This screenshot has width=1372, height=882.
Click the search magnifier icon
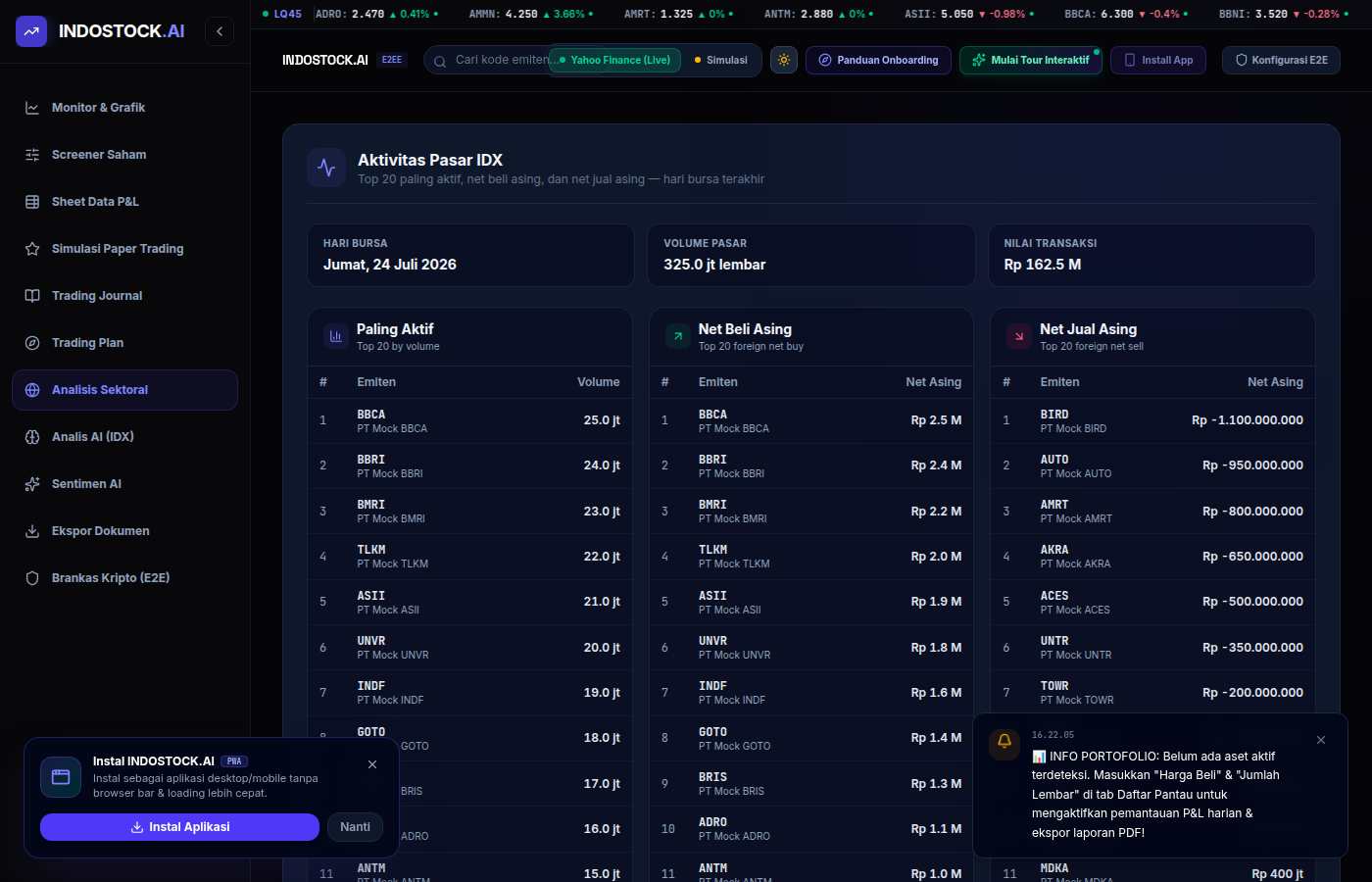tap(440, 61)
